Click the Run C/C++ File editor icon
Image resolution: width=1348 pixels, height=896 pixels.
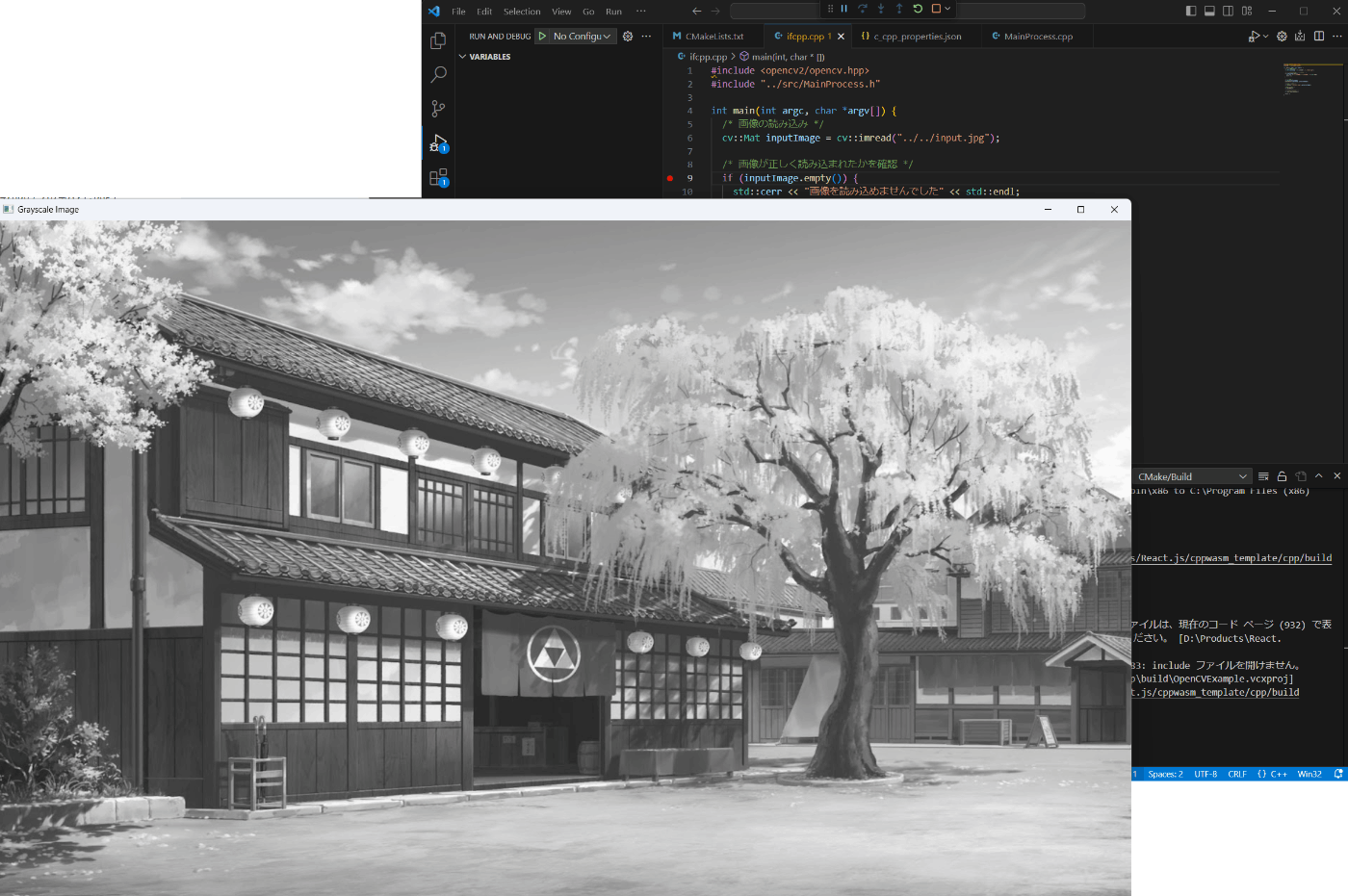coord(1254,37)
